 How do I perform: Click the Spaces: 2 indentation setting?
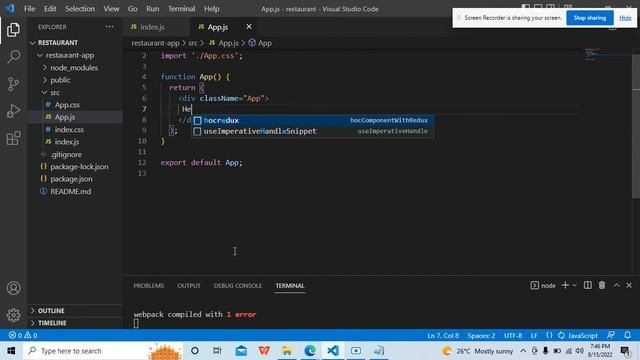(481, 336)
